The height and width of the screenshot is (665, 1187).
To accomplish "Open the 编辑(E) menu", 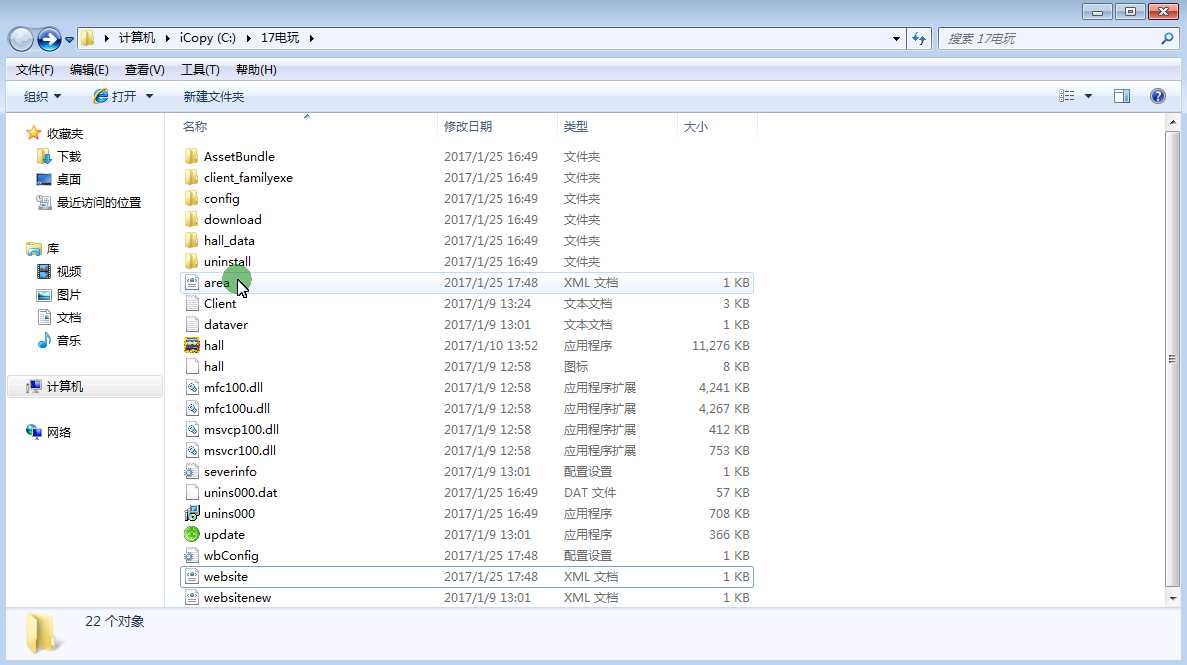I will point(89,70).
